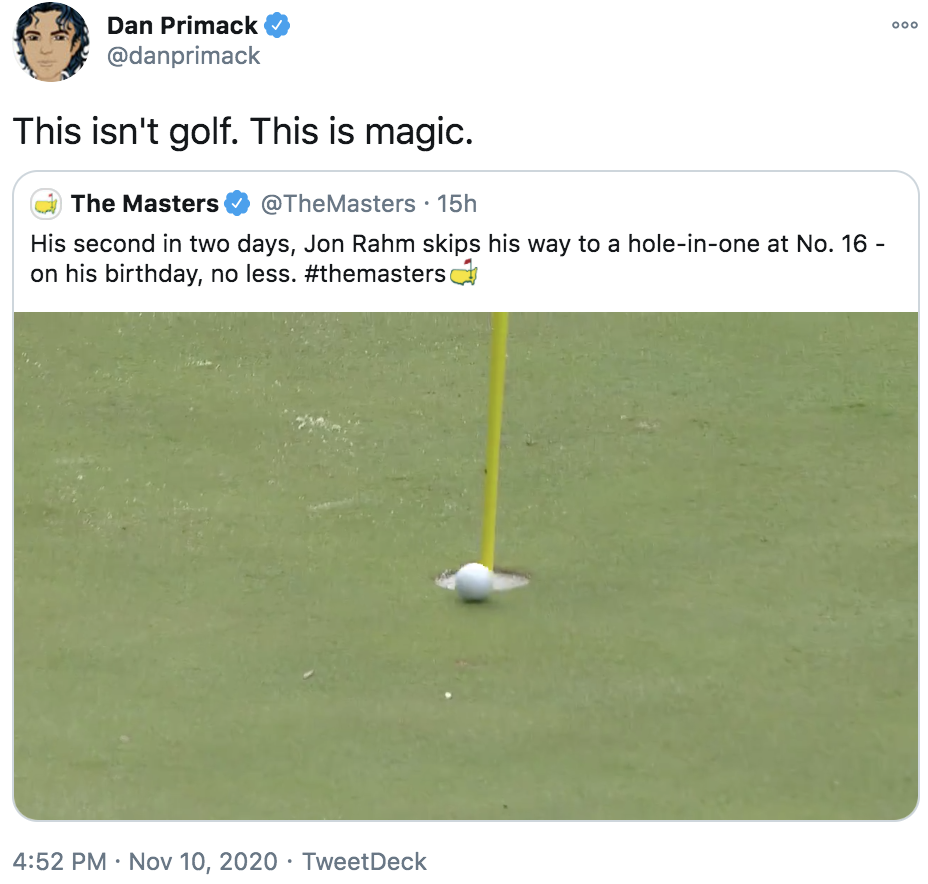This screenshot has width=928, height=884.
Task: Click The Masters verified checkmark badge
Action: click(x=237, y=204)
